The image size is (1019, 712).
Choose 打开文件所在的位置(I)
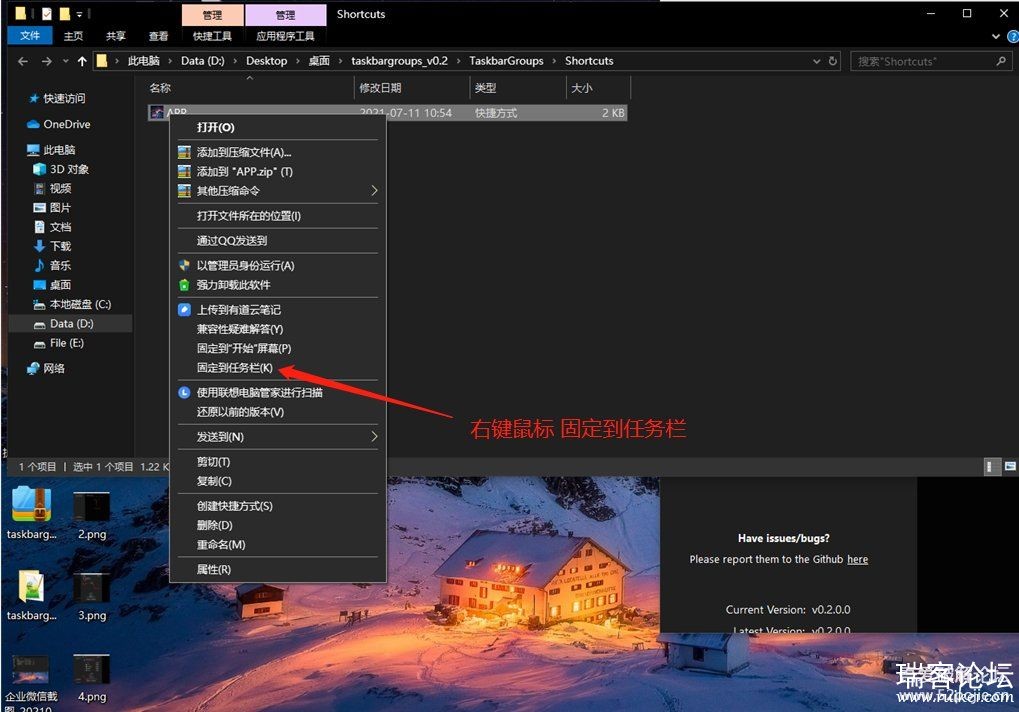point(277,216)
